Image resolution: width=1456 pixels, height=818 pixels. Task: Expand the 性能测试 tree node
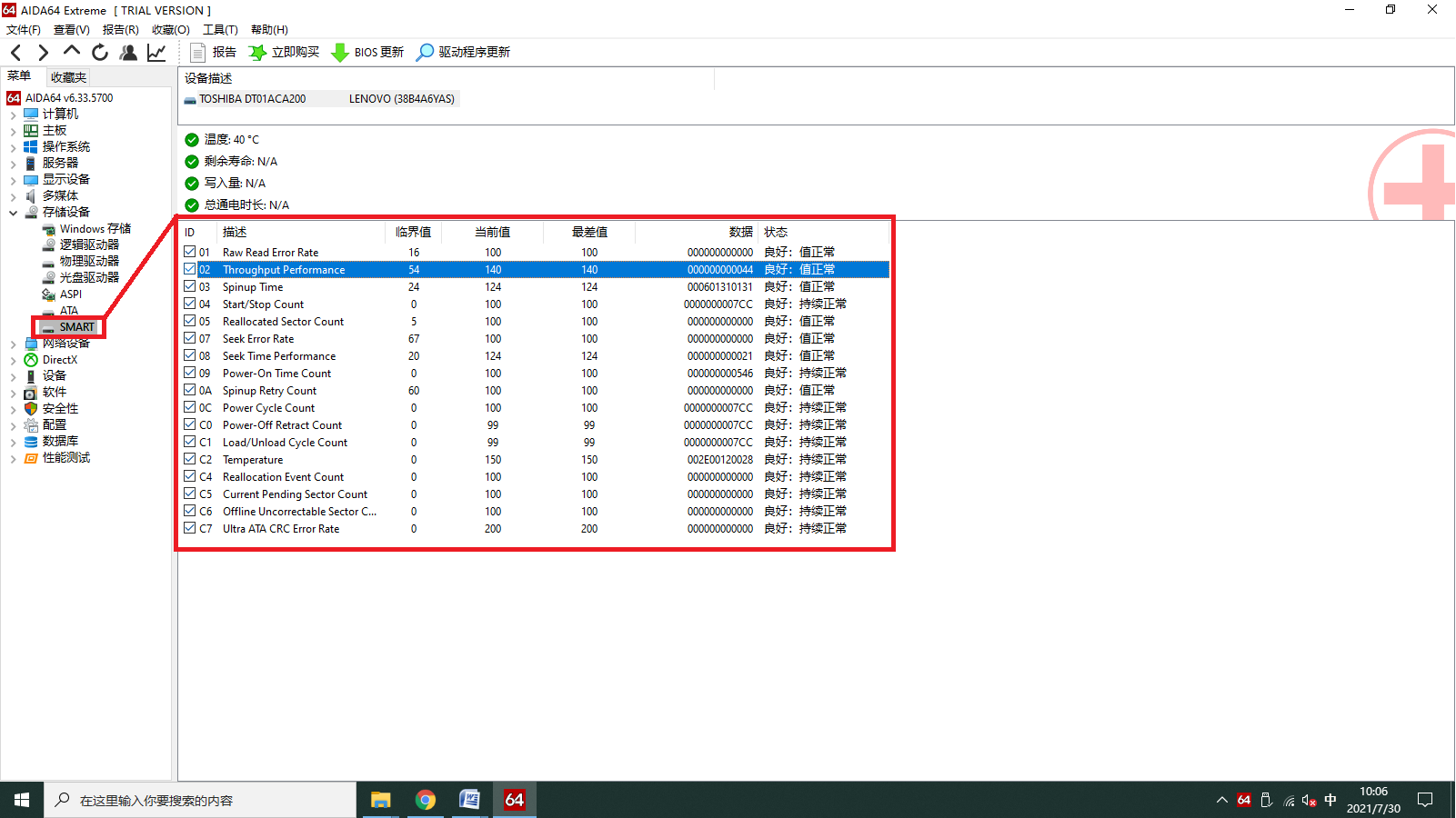(13, 458)
